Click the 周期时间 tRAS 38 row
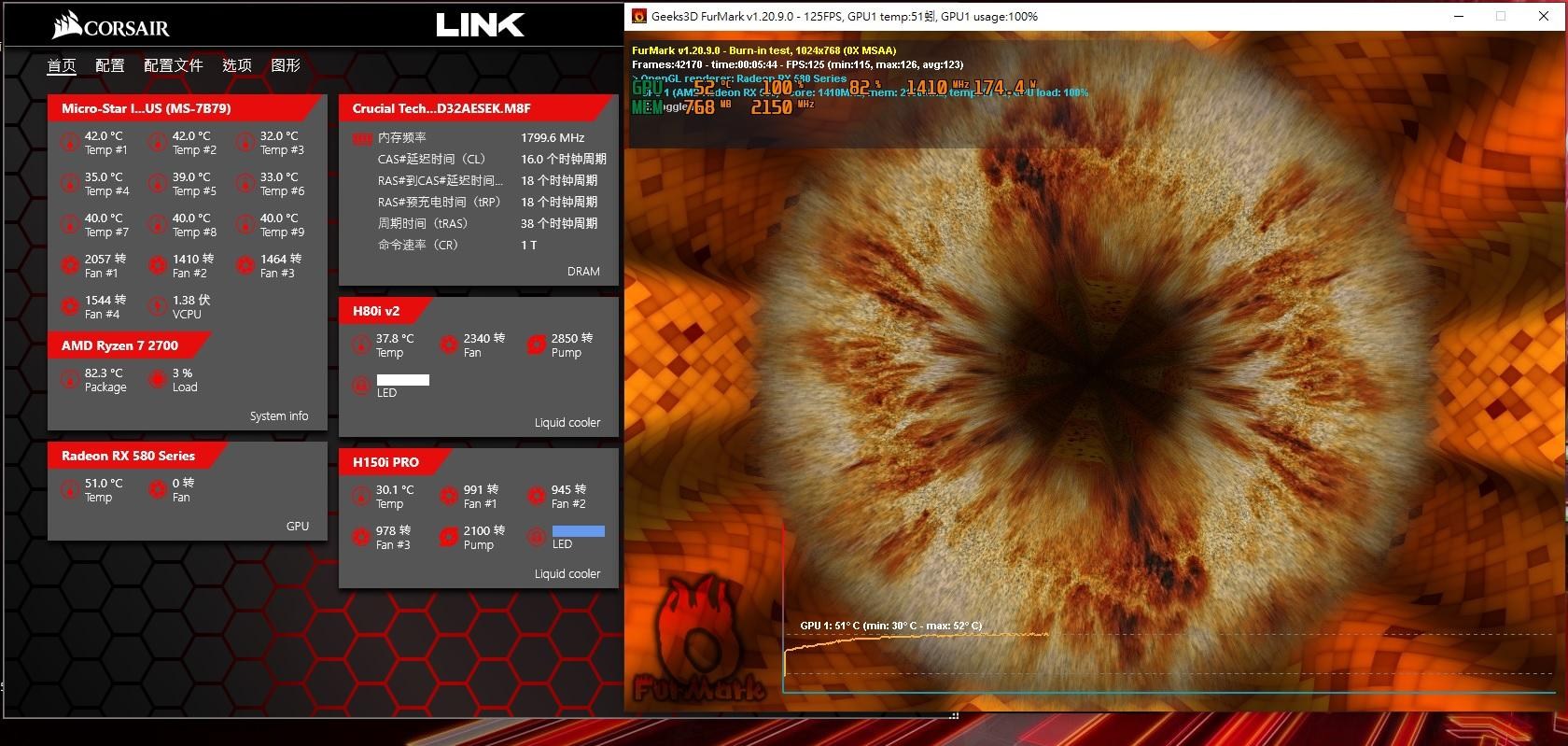The height and width of the screenshot is (746, 1568). tap(487, 223)
